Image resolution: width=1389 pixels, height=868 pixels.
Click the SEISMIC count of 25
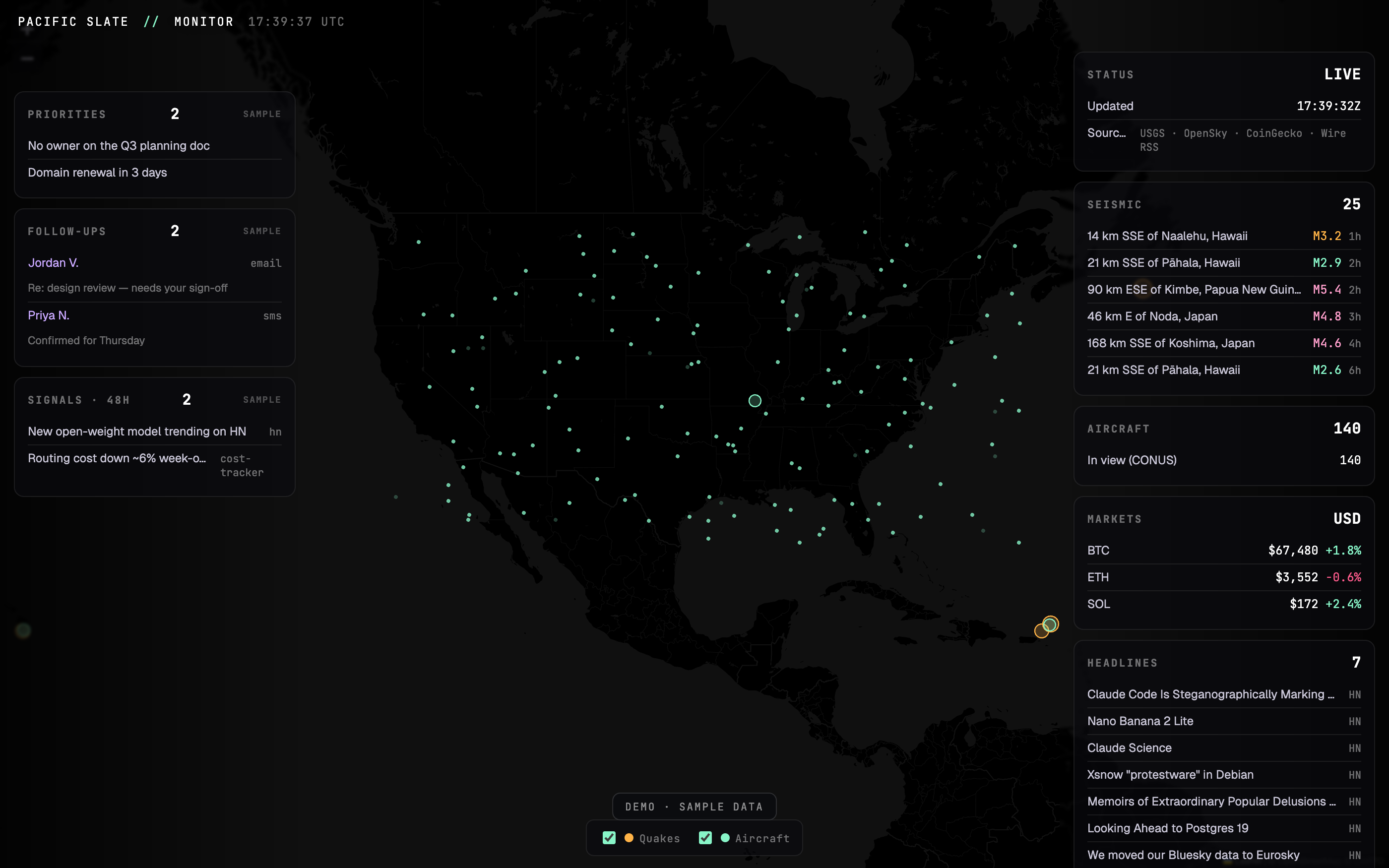coord(1351,204)
